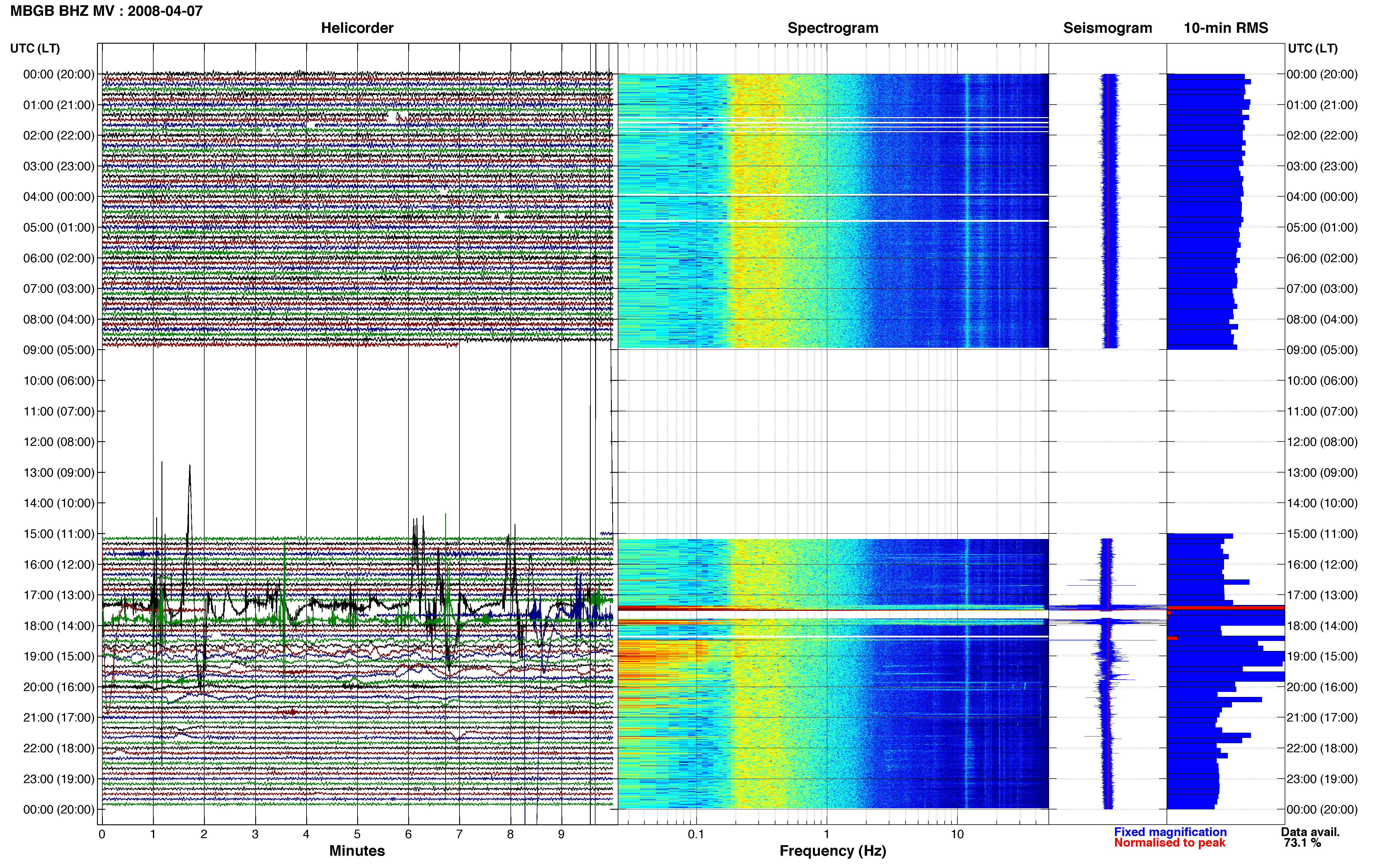1389x868 pixels.
Task: Click the plot title 'MBGB BHZ MV : 2008-04-07'
Action: coord(106,11)
